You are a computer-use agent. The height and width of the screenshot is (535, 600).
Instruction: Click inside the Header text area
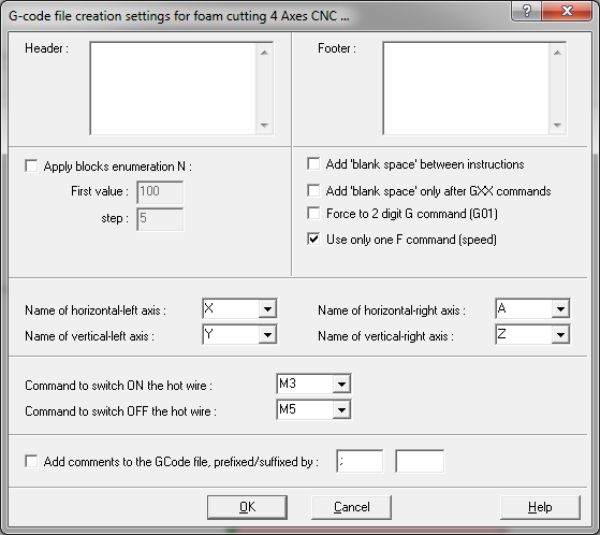point(173,88)
